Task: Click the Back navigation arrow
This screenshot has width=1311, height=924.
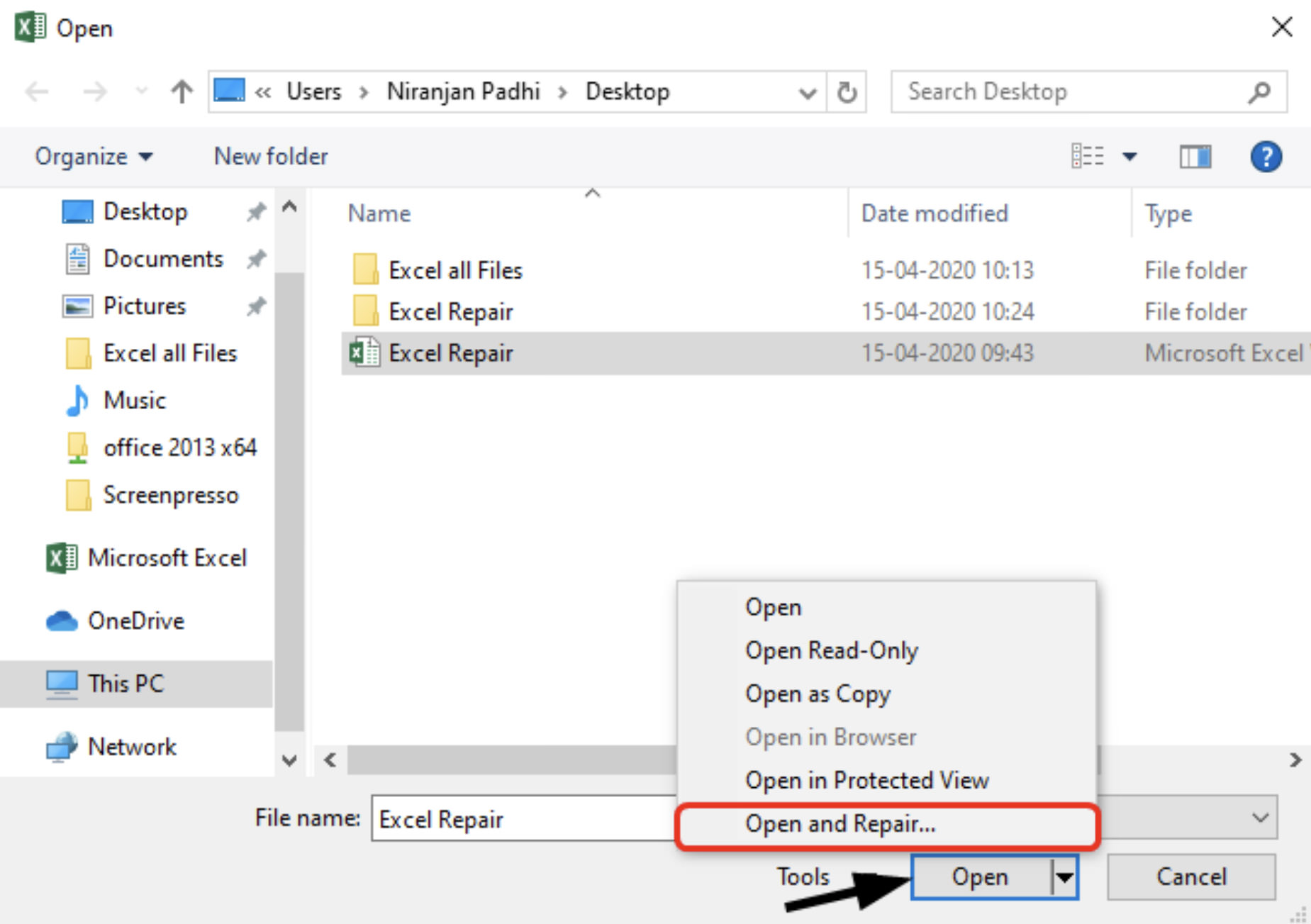Action: coord(36,91)
